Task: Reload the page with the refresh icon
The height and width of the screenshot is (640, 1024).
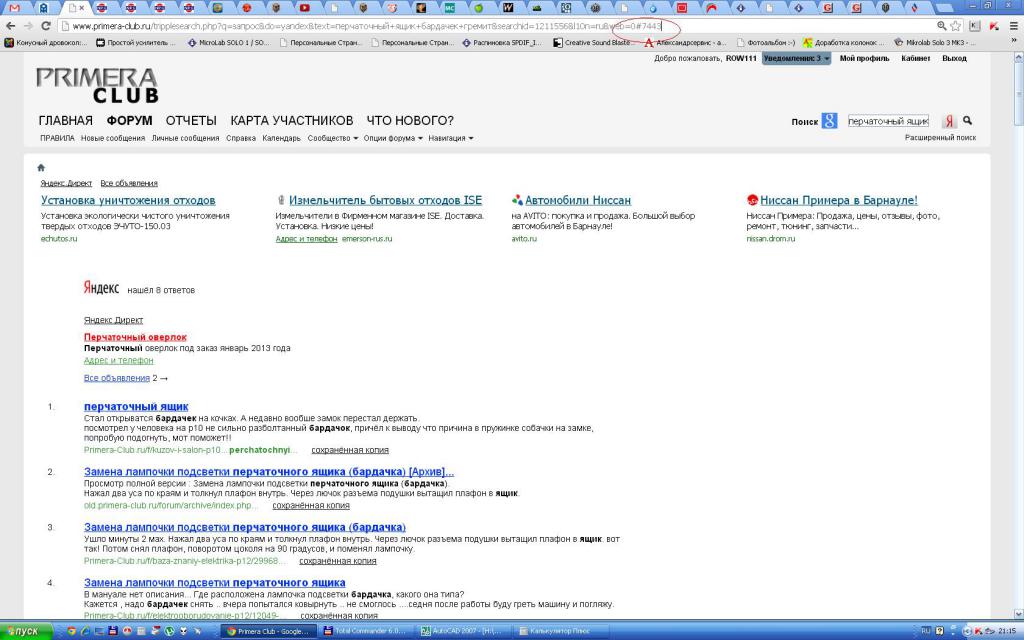Action: (x=46, y=26)
